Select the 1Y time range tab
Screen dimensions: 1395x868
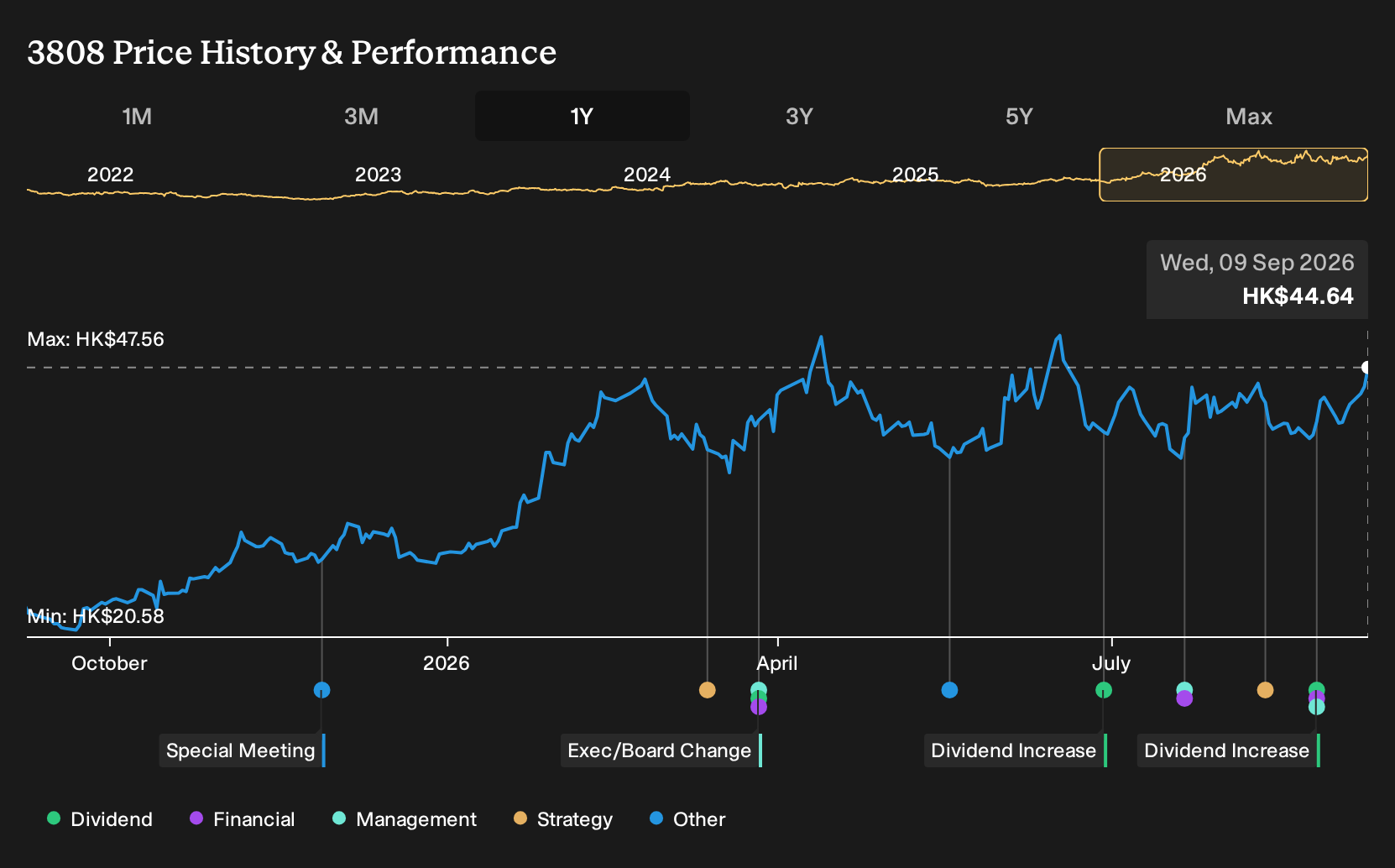(x=583, y=116)
